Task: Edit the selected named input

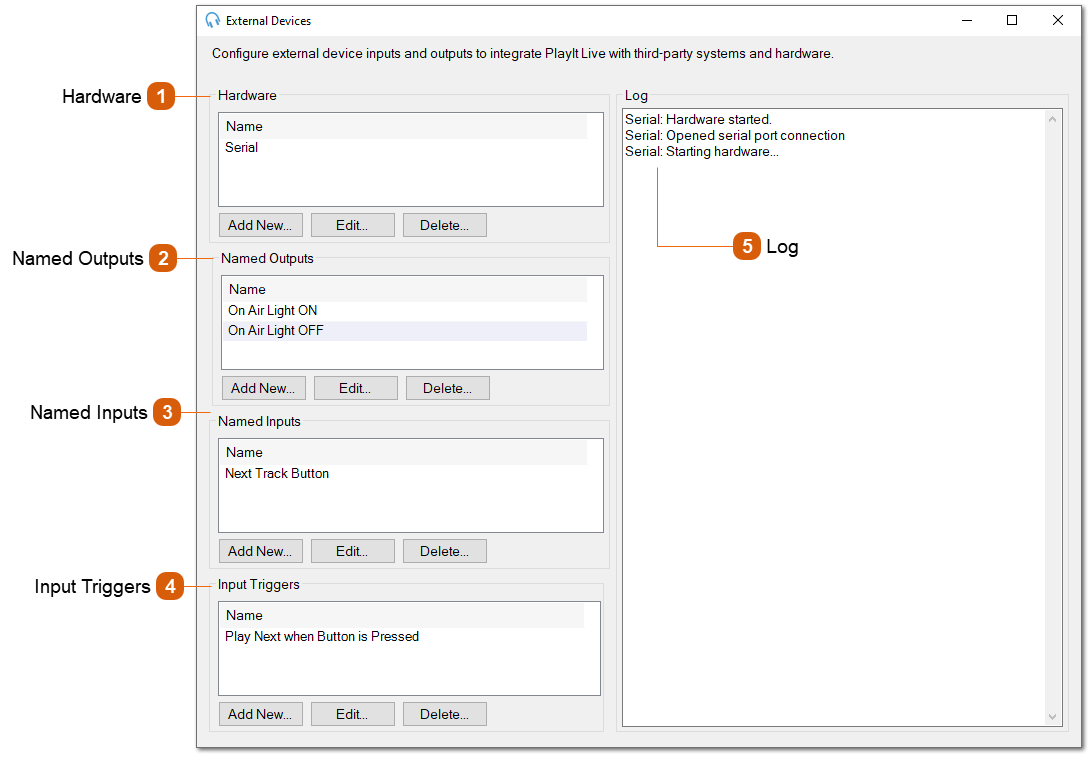Action: click(352, 551)
